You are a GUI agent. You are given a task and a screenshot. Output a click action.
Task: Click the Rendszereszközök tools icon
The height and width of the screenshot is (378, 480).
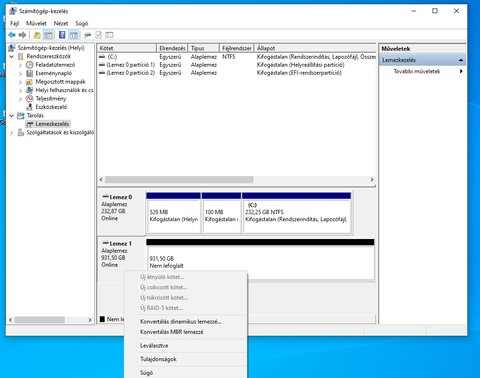(x=21, y=56)
